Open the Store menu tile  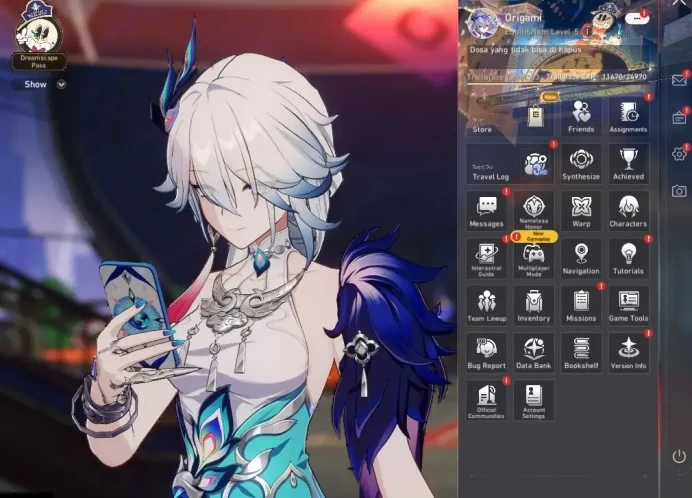[510, 117]
